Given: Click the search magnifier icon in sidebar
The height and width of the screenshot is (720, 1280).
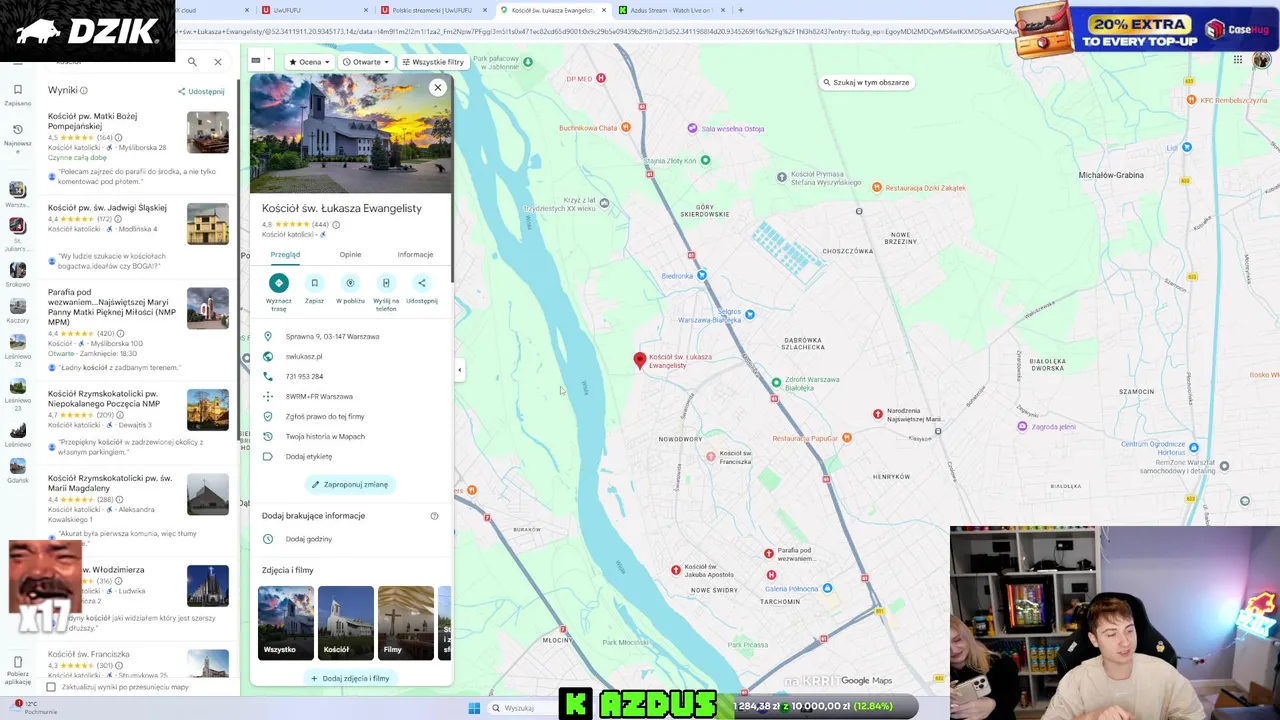Looking at the screenshot, I should pos(192,62).
